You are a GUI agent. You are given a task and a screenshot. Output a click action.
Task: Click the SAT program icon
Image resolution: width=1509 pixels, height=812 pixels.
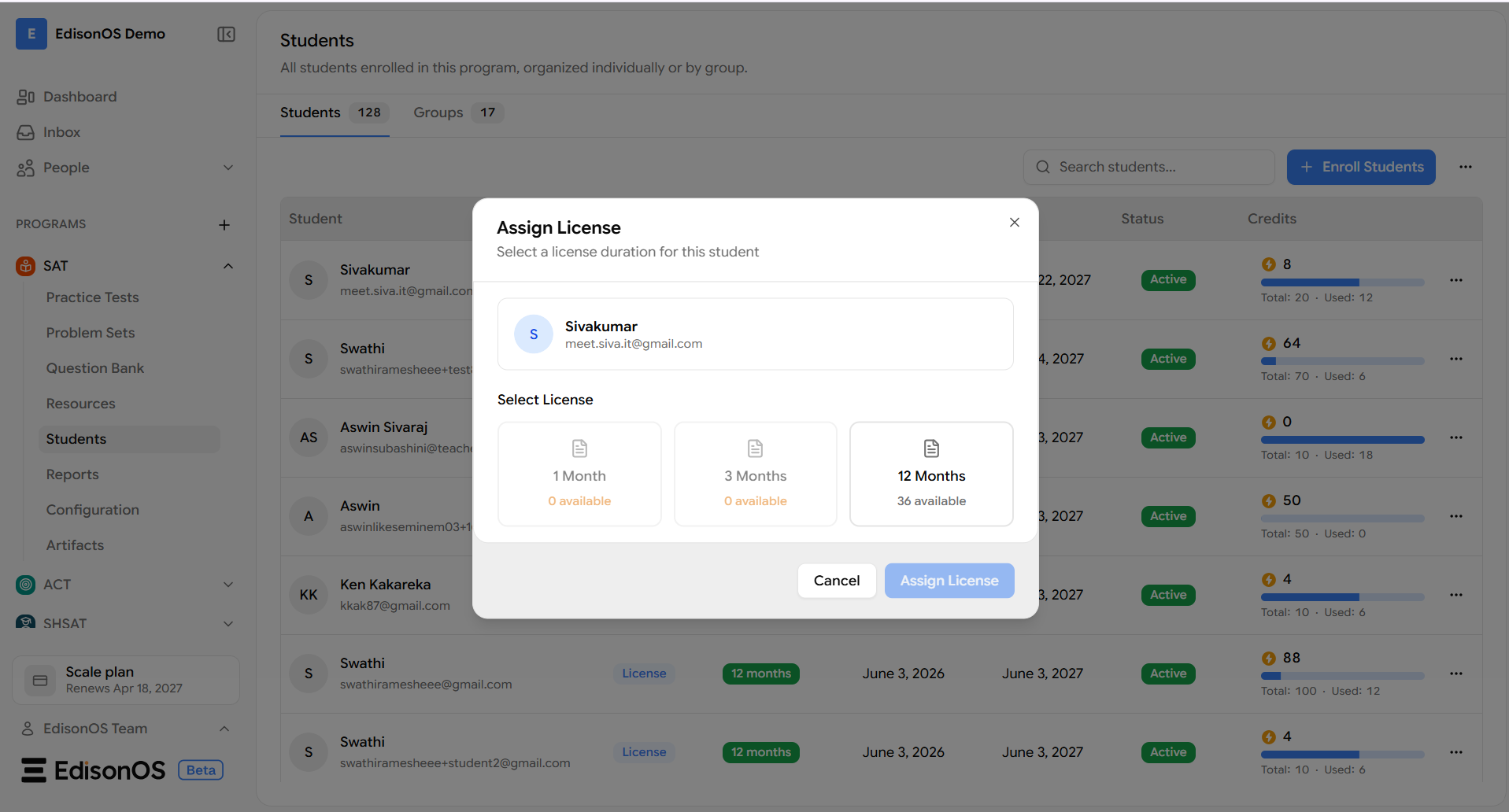pyautogui.click(x=26, y=266)
